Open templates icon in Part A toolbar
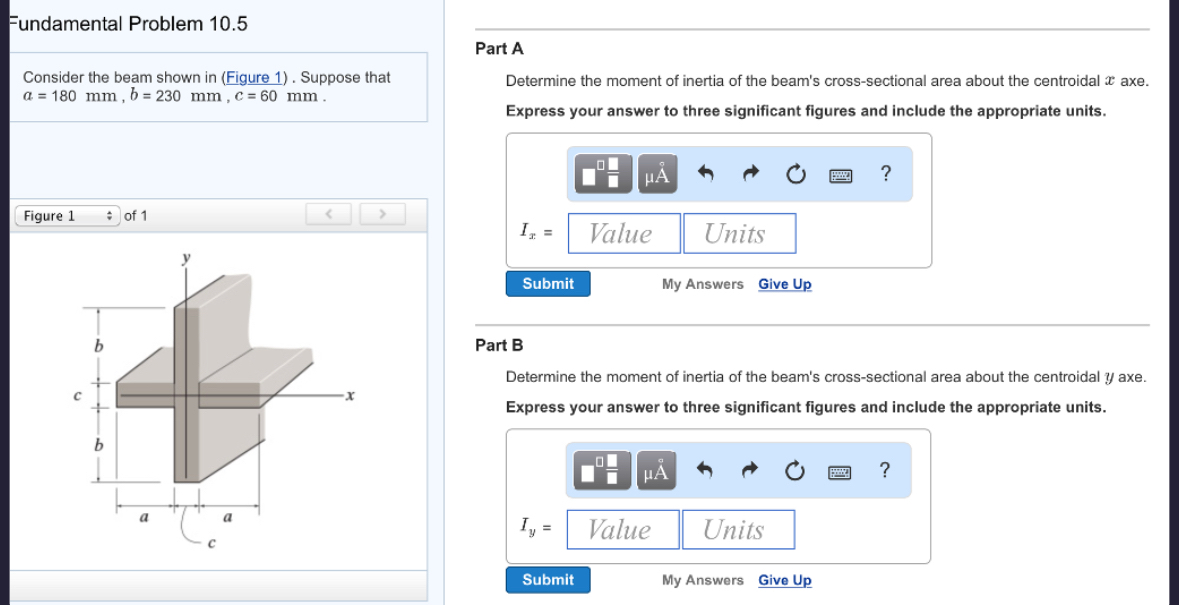 click(605, 174)
